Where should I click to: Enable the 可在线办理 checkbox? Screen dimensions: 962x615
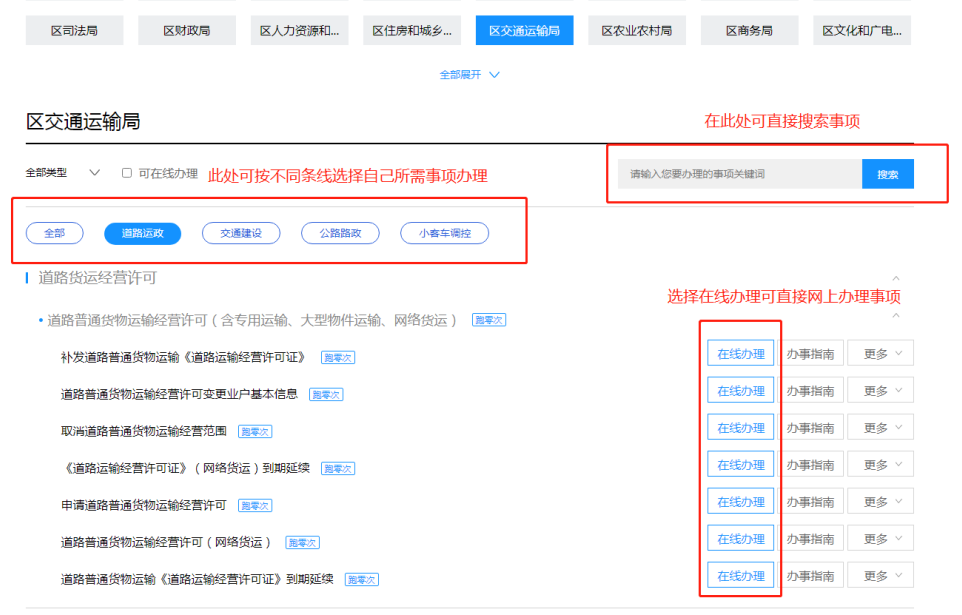127,173
